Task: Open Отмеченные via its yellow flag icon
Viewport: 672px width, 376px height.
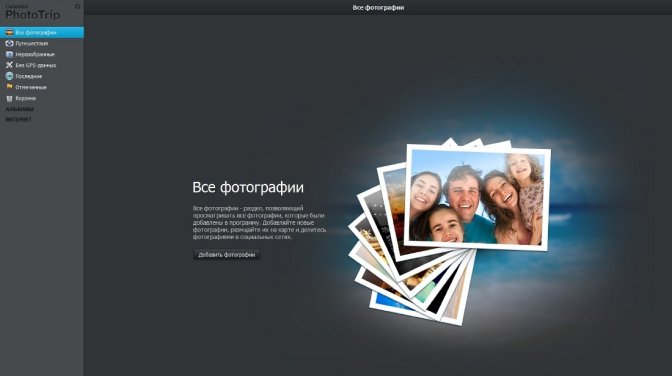Action: (x=9, y=87)
